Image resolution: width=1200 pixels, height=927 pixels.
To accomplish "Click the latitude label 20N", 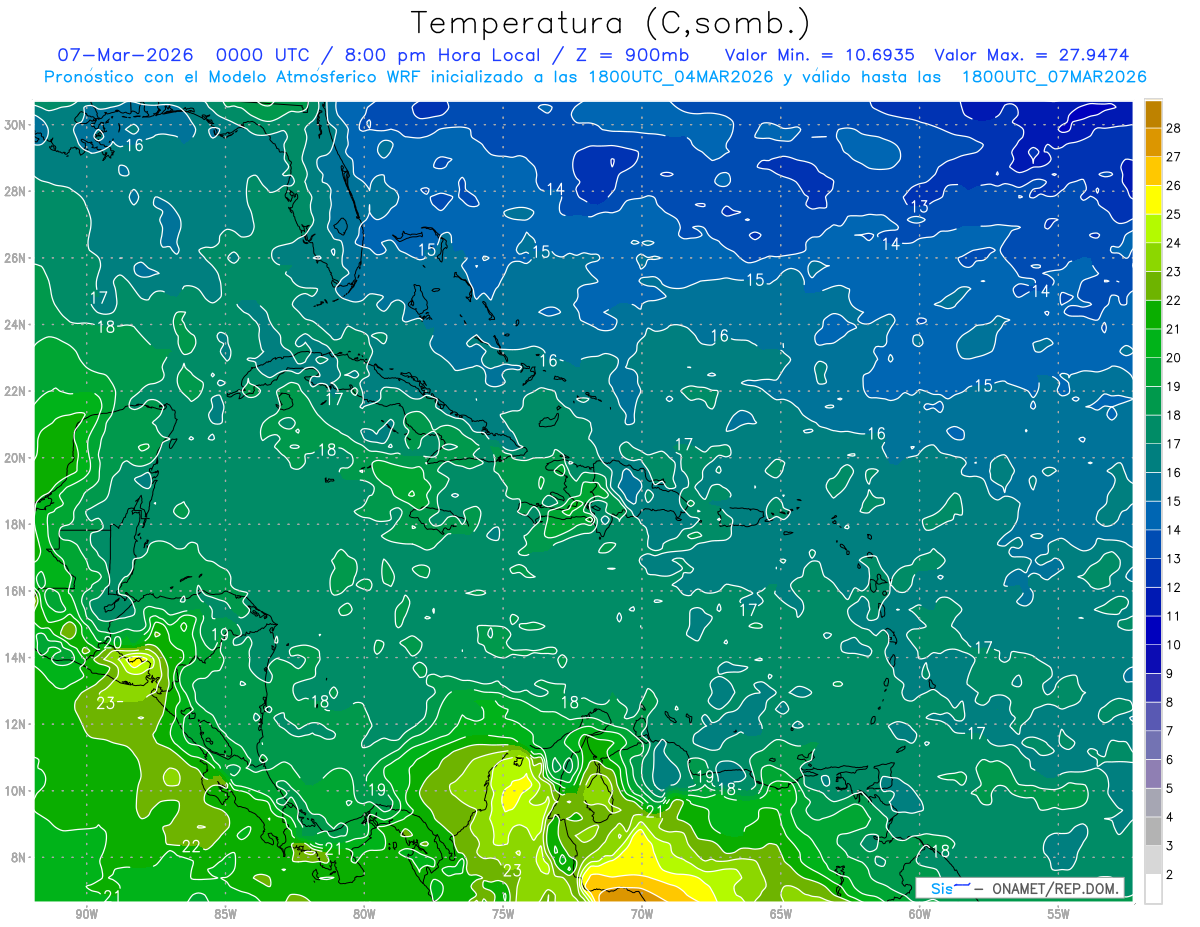I will 15,458.
